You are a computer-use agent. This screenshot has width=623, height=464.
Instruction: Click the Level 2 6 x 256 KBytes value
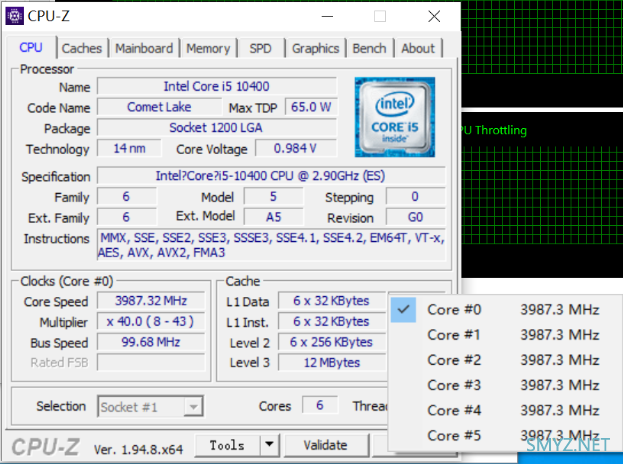click(332, 342)
